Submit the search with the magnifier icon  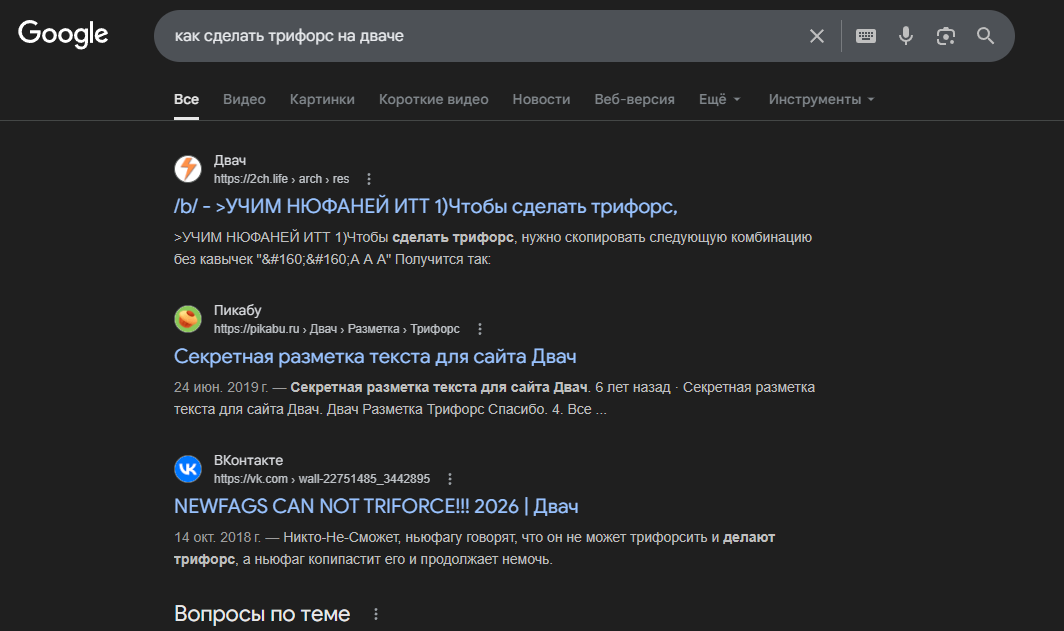click(x=985, y=36)
